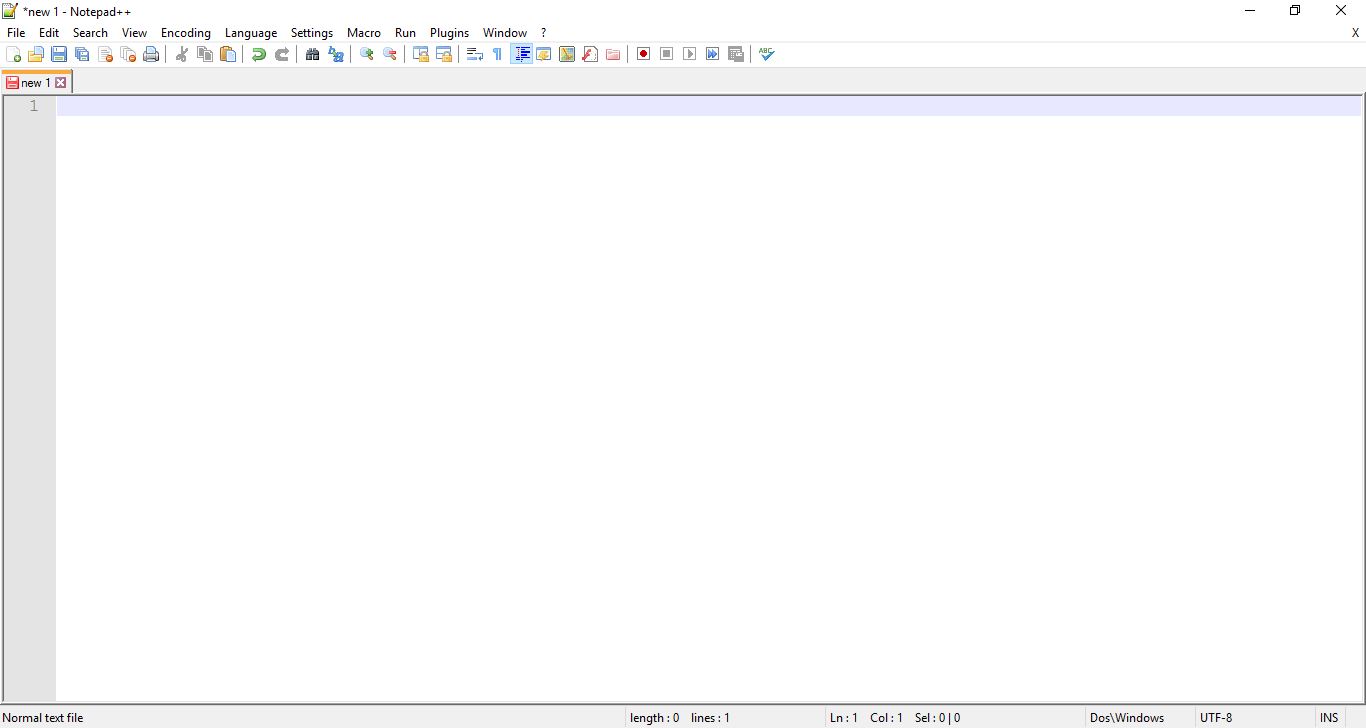Open an existing file

35,54
